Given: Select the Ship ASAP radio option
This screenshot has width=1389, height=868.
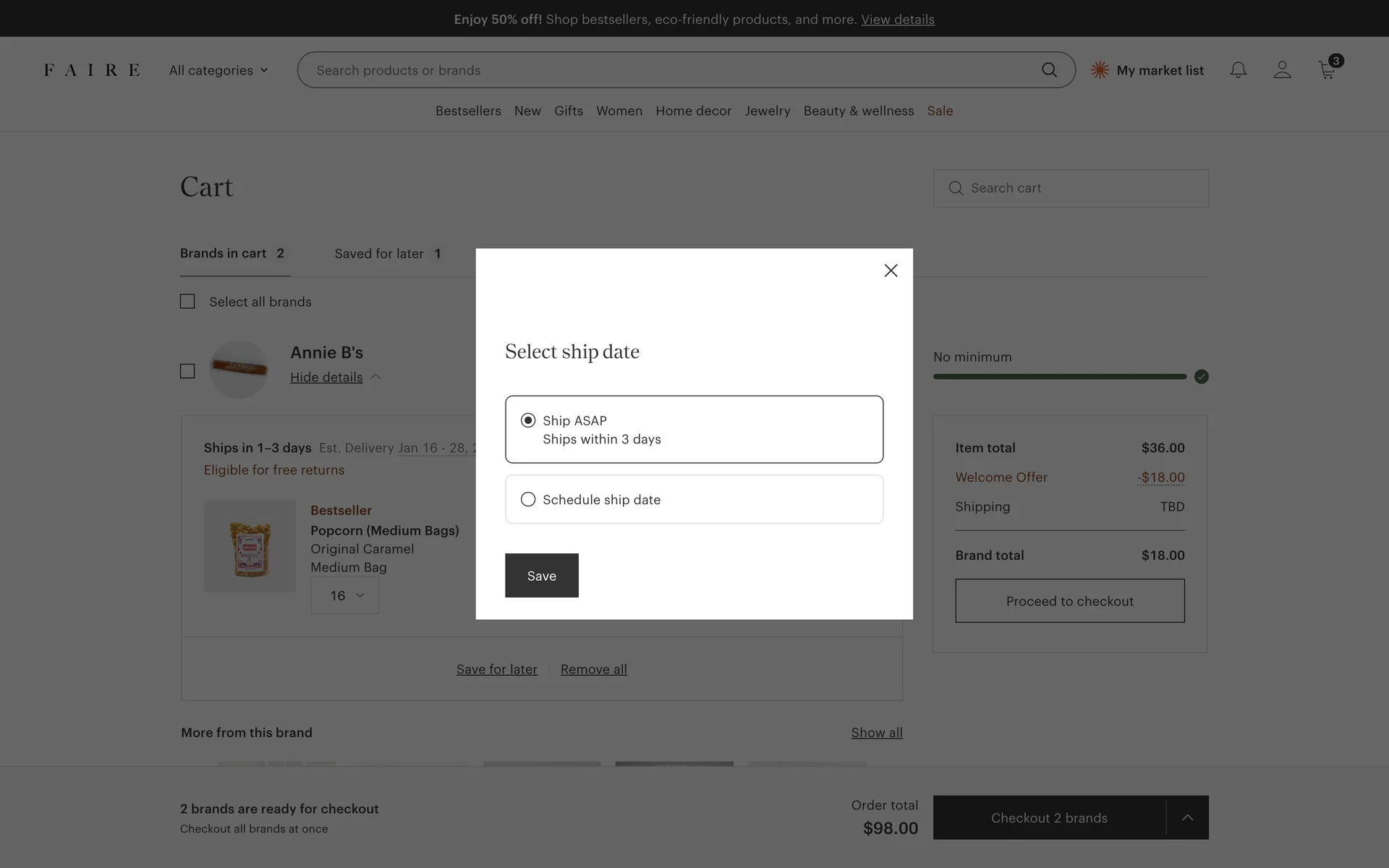Looking at the screenshot, I should coord(528,420).
